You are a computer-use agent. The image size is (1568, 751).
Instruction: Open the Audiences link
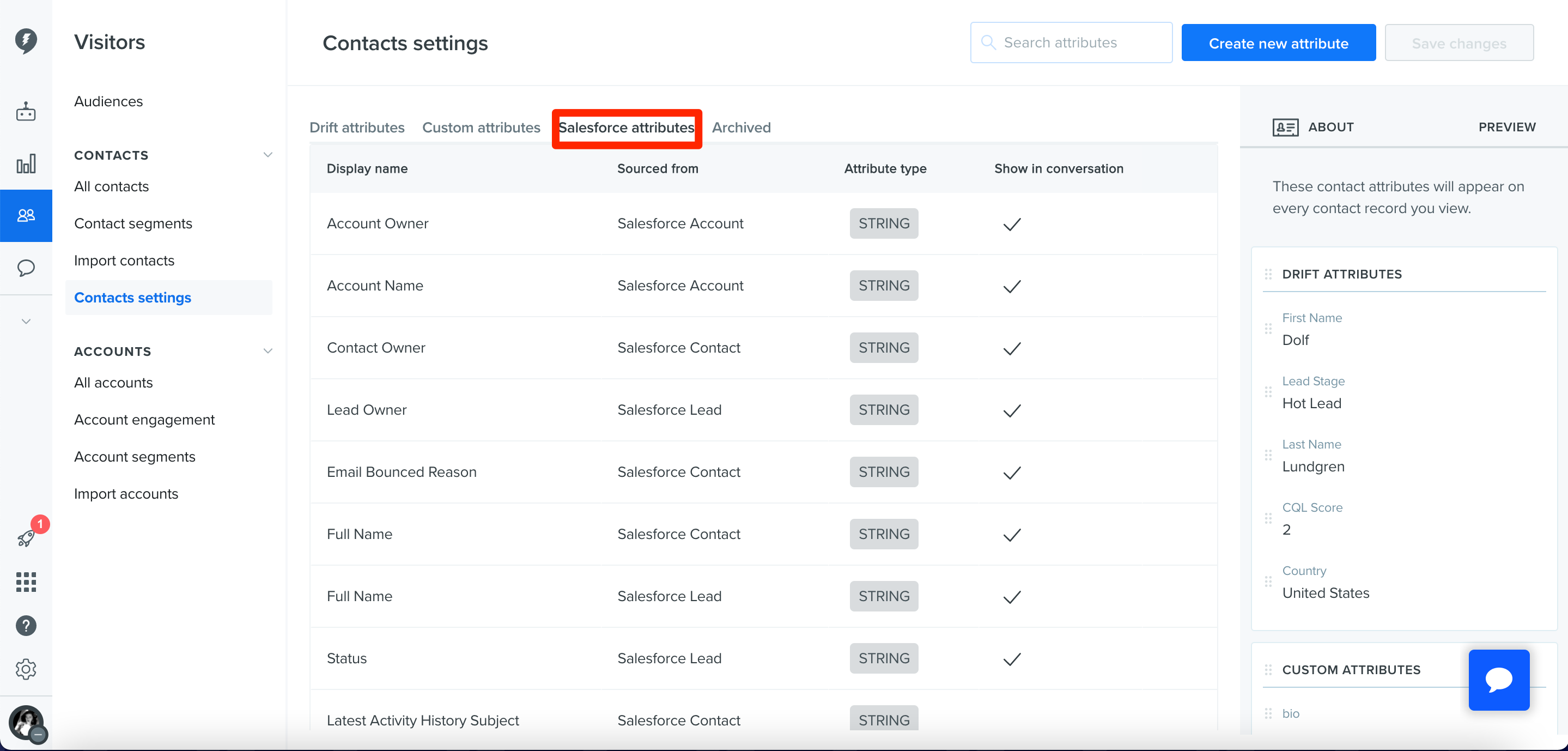point(108,101)
